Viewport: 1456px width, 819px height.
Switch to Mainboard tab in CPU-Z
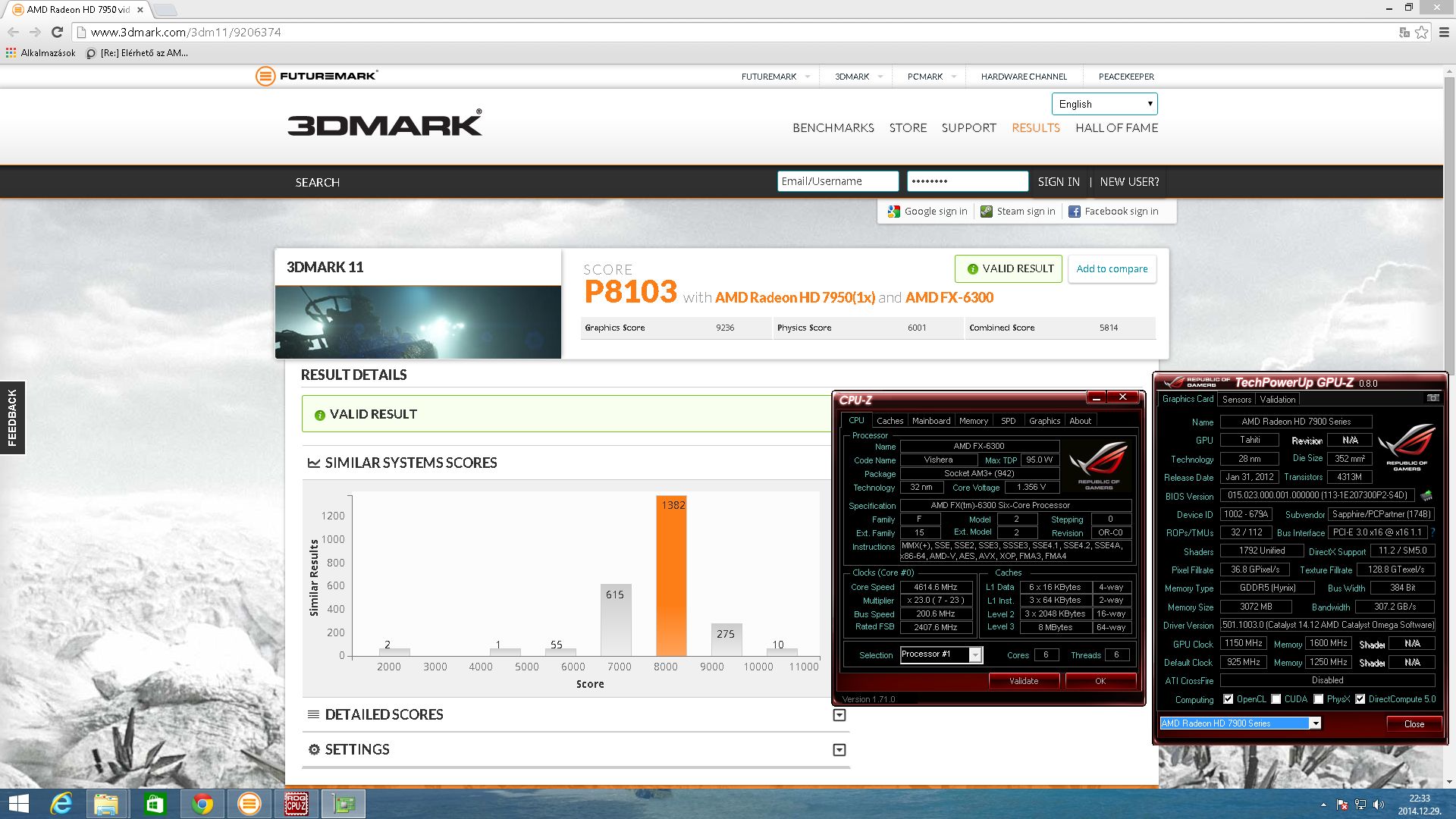coord(931,421)
